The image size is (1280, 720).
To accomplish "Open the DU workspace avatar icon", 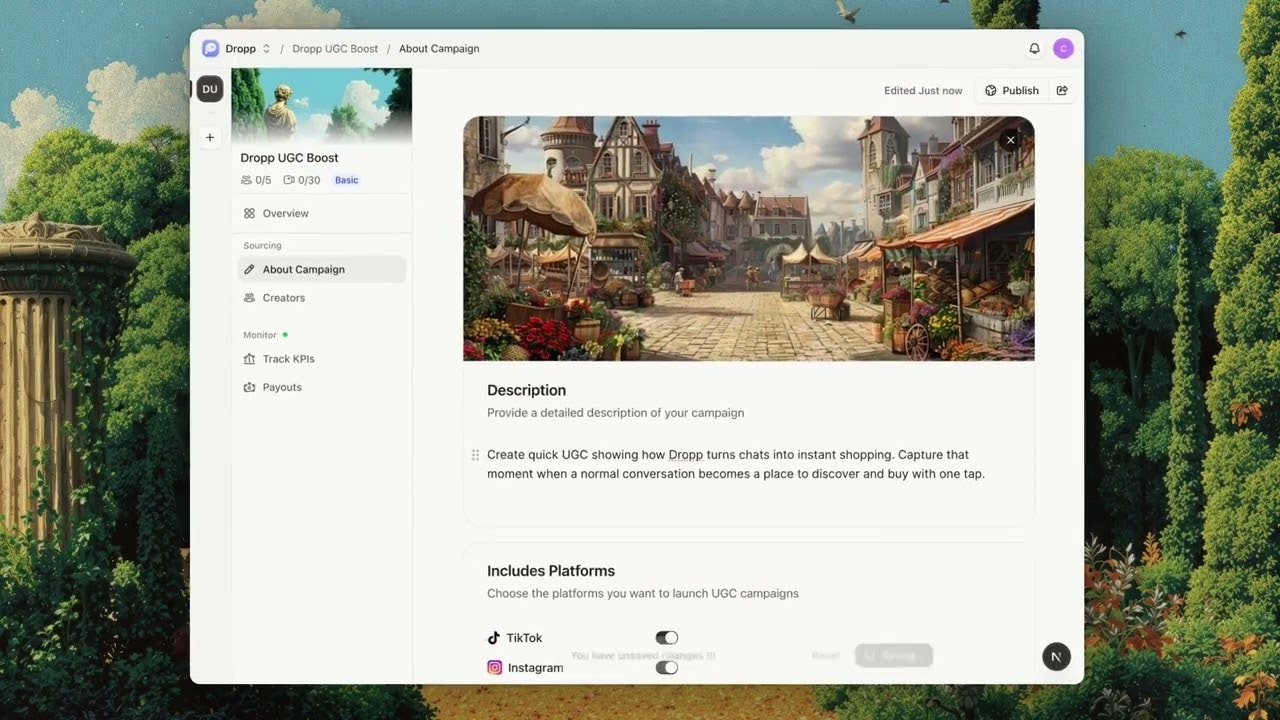I will click(x=210, y=89).
